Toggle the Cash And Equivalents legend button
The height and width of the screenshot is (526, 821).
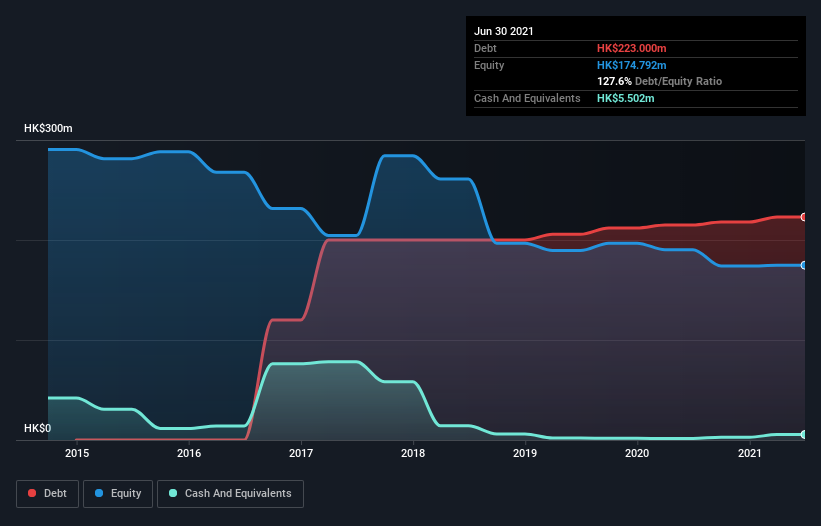pyautogui.click(x=230, y=494)
